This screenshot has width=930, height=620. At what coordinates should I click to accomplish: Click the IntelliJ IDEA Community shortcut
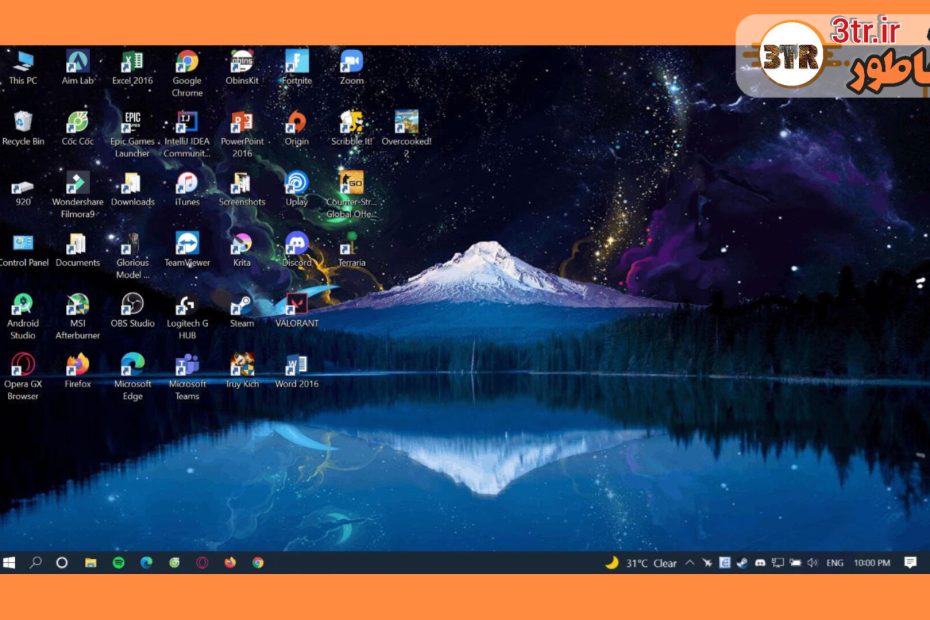tap(187, 123)
